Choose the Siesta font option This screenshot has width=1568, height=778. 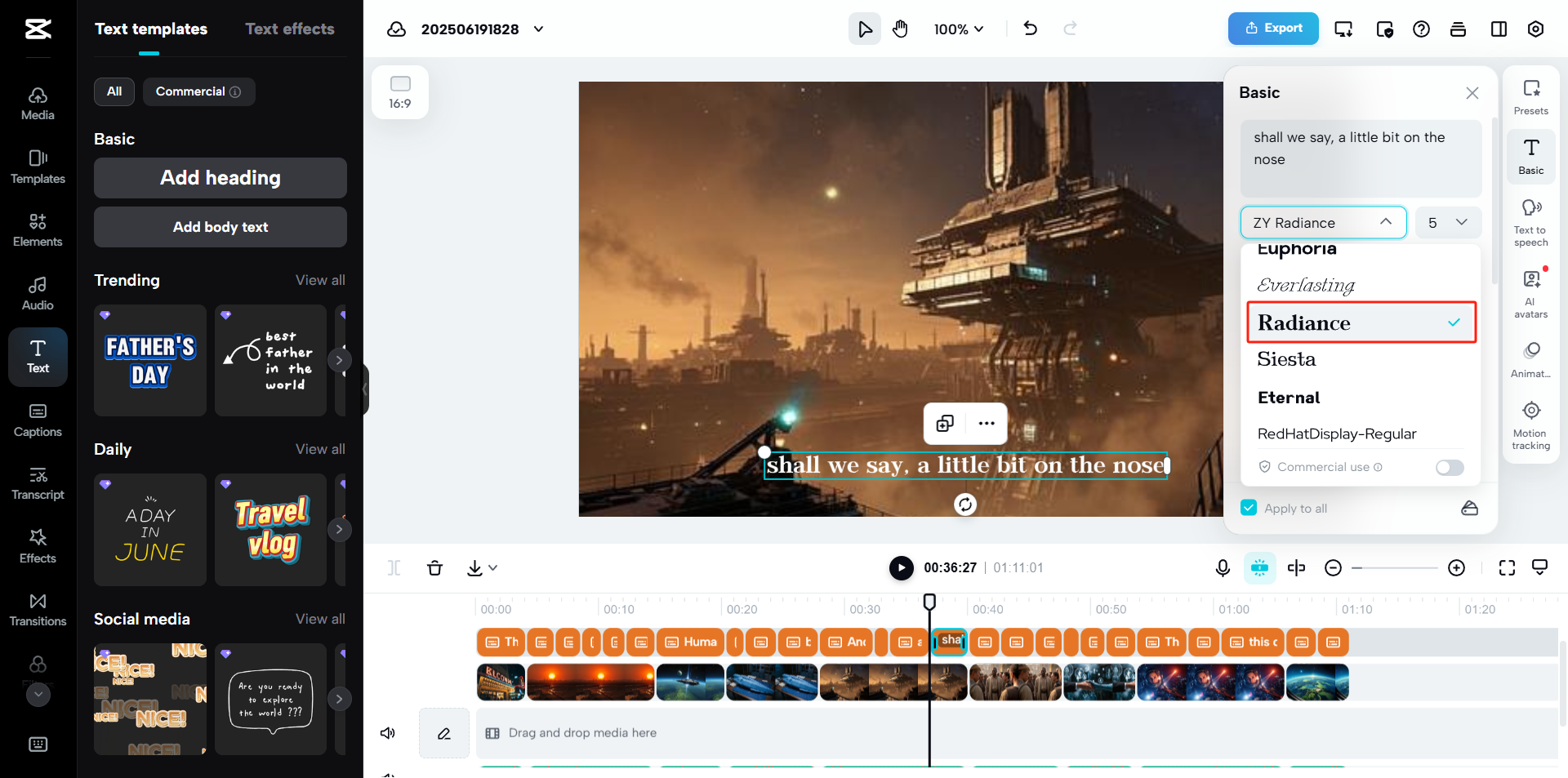pos(1361,359)
